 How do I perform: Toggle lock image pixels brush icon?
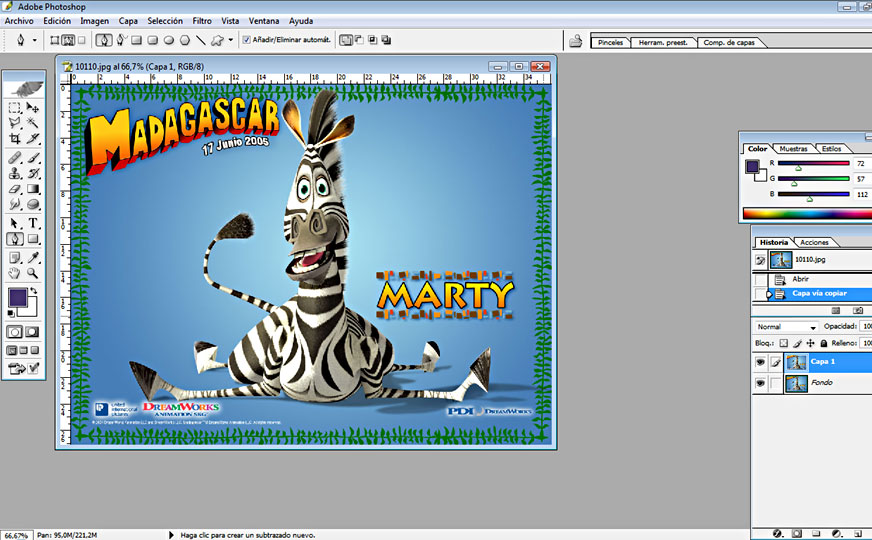(x=797, y=343)
